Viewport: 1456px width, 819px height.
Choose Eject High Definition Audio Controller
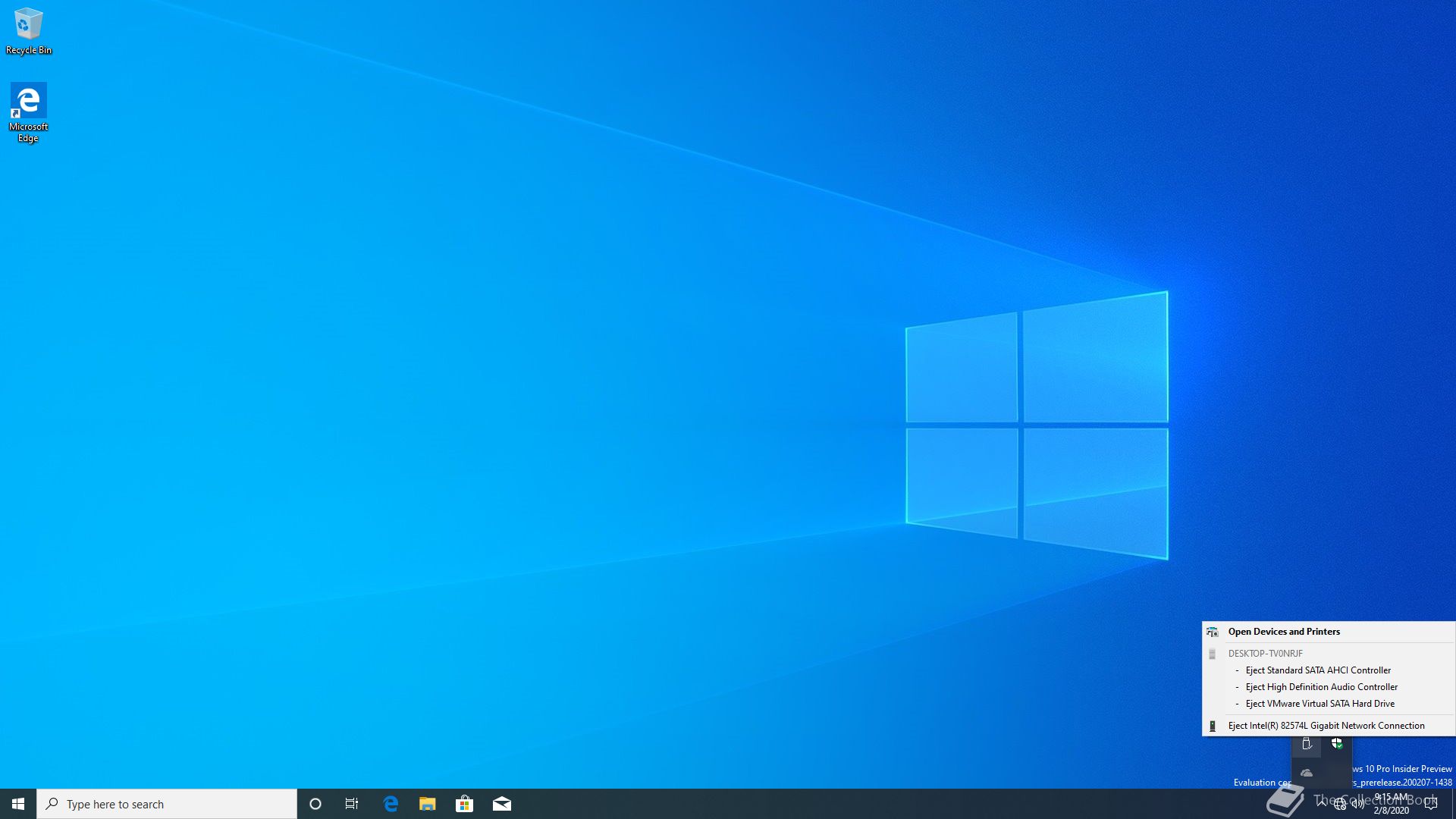tap(1329, 687)
